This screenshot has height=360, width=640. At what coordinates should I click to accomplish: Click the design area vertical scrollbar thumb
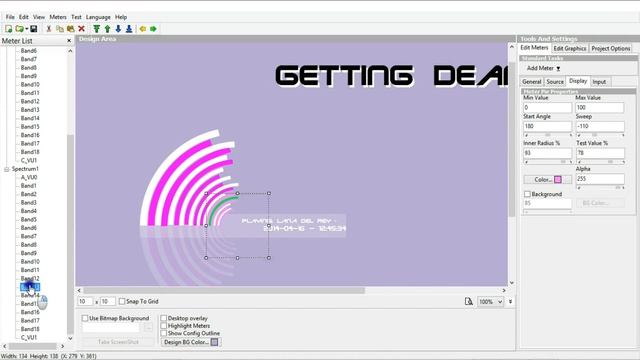(512, 140)
